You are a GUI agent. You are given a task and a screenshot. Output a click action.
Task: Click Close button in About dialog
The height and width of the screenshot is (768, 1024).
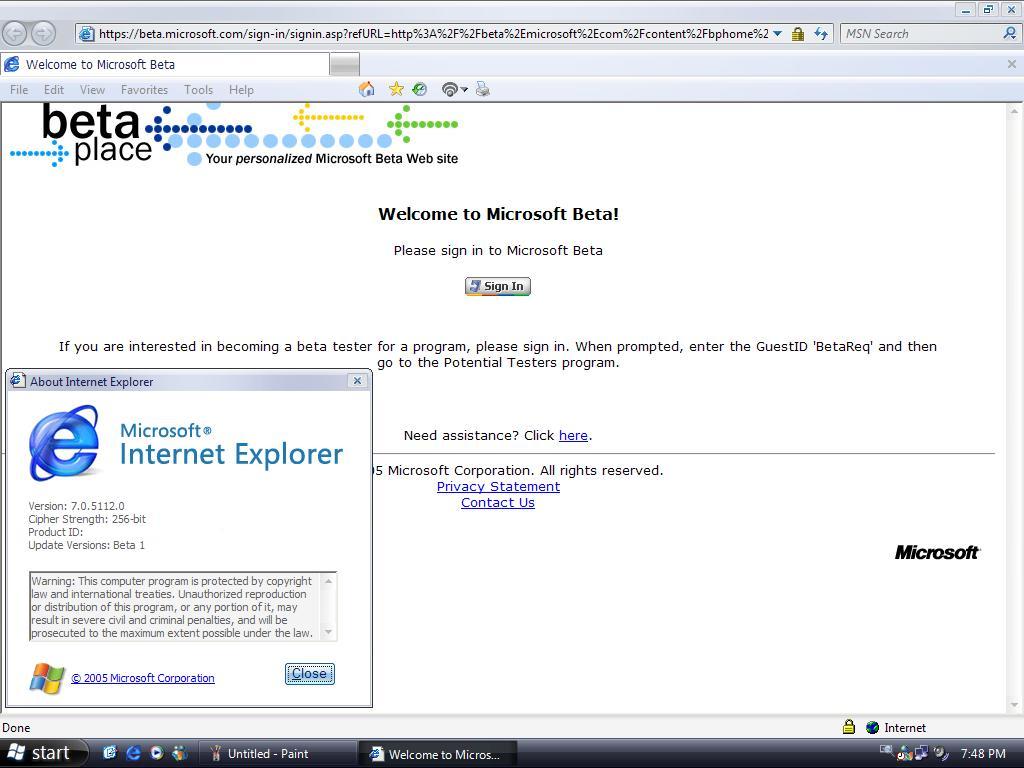310,674
